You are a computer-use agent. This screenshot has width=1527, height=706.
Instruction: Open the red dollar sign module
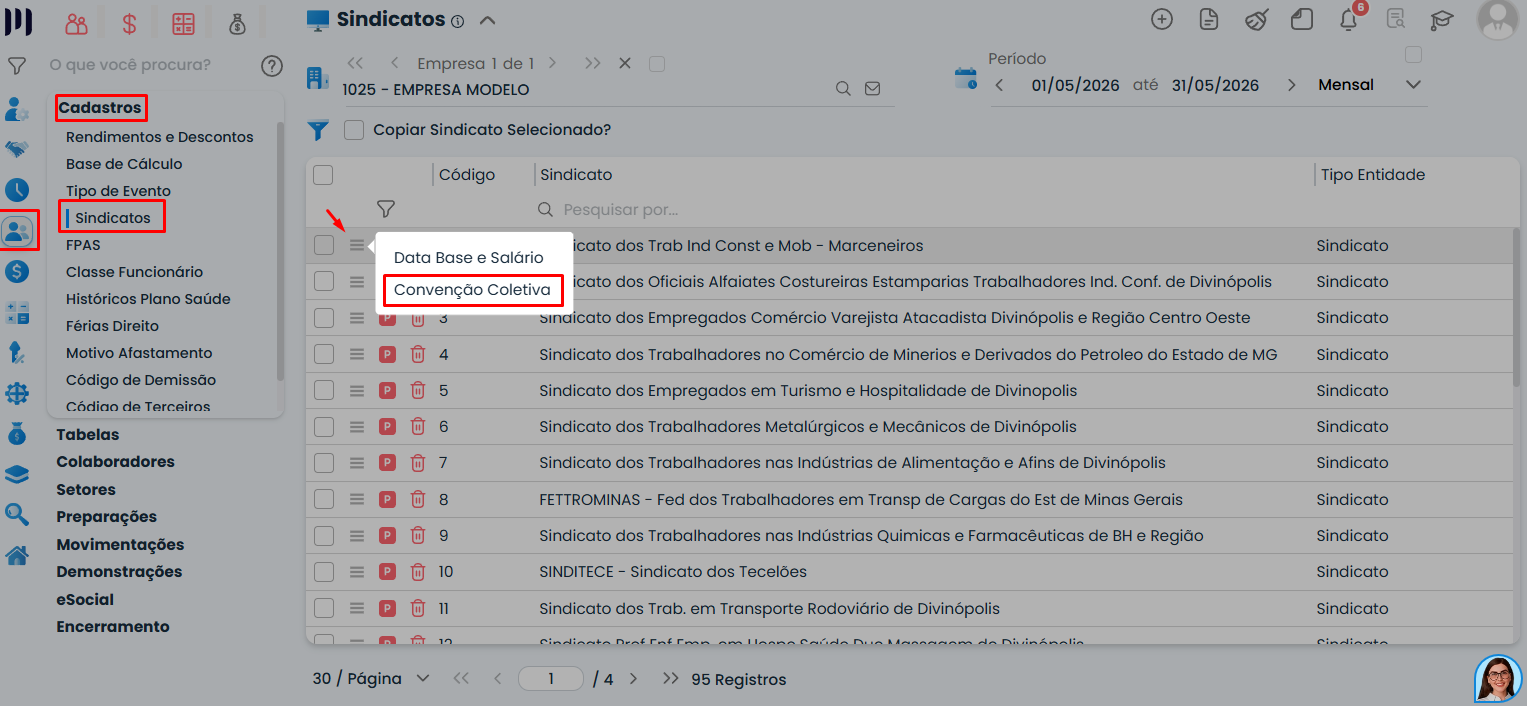coord(129,22)
